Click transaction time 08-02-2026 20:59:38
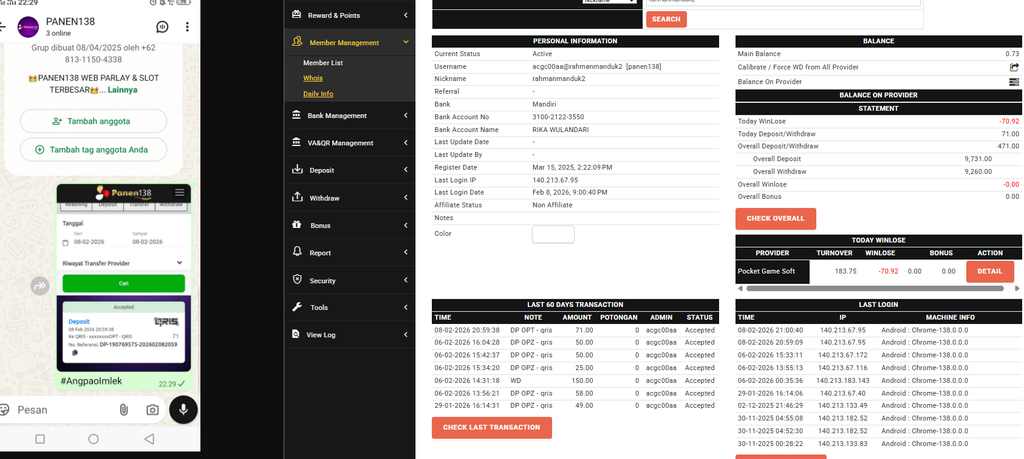Image resolution: width=1024 pixels, height=459 pixels. pyautogui.click(x=467, y=330)
